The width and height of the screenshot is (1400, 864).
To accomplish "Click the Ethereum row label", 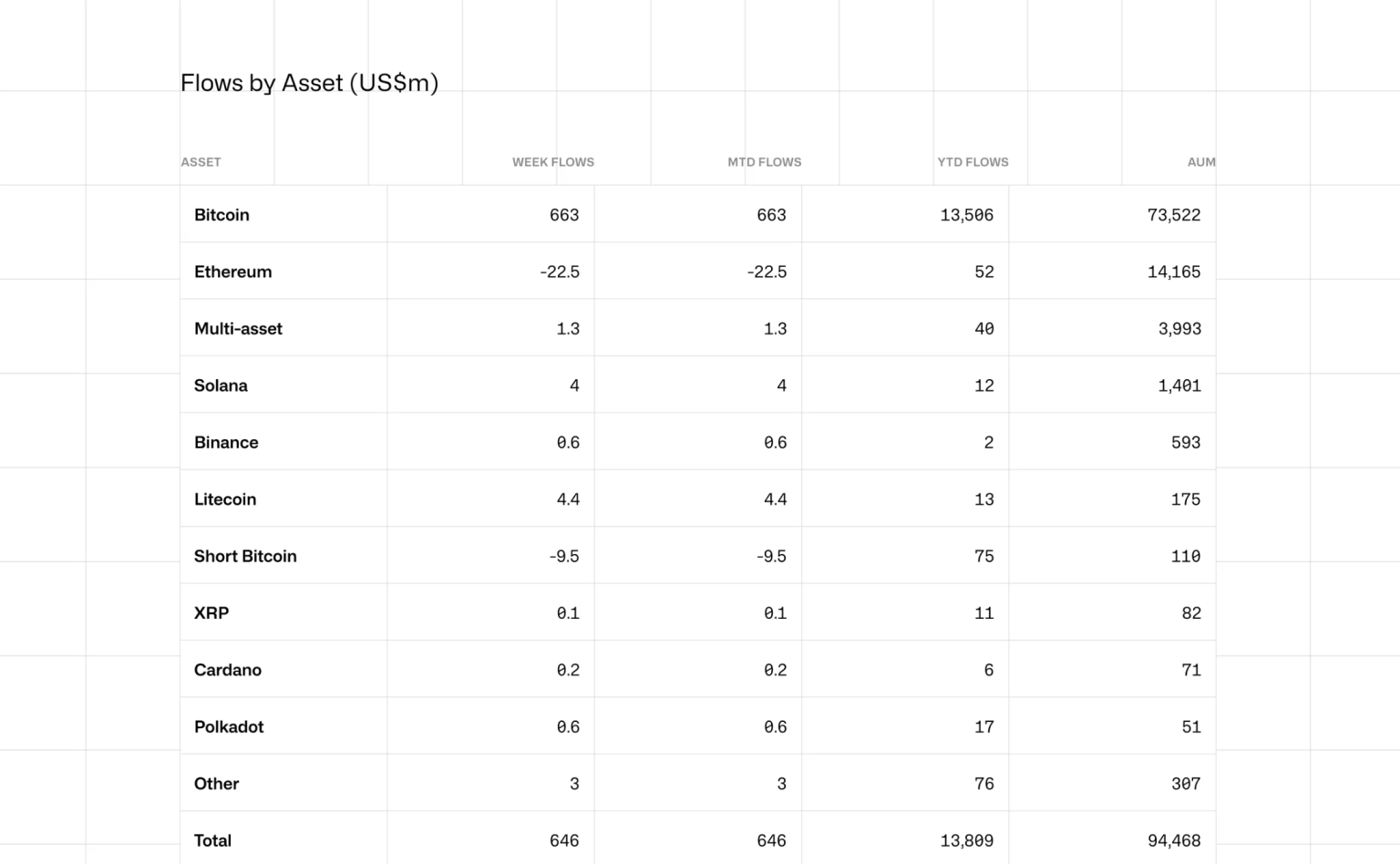I will (232, 272).
